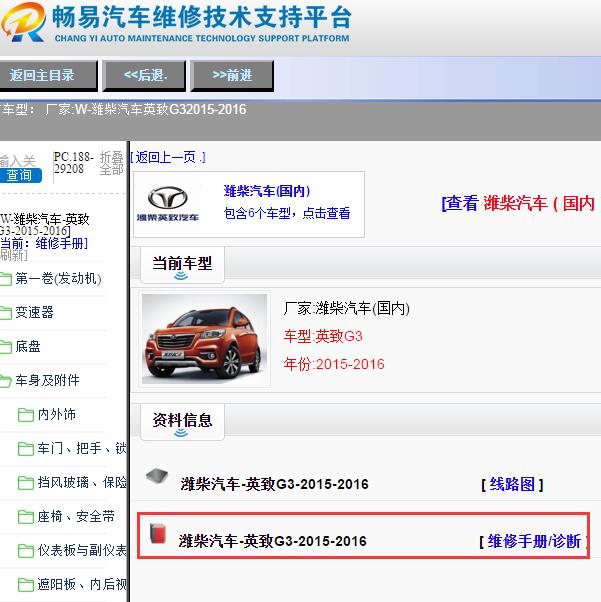Click the orange 英致G3 car thumbnail
The image size is (601, 602).
(x=204, y=339)
